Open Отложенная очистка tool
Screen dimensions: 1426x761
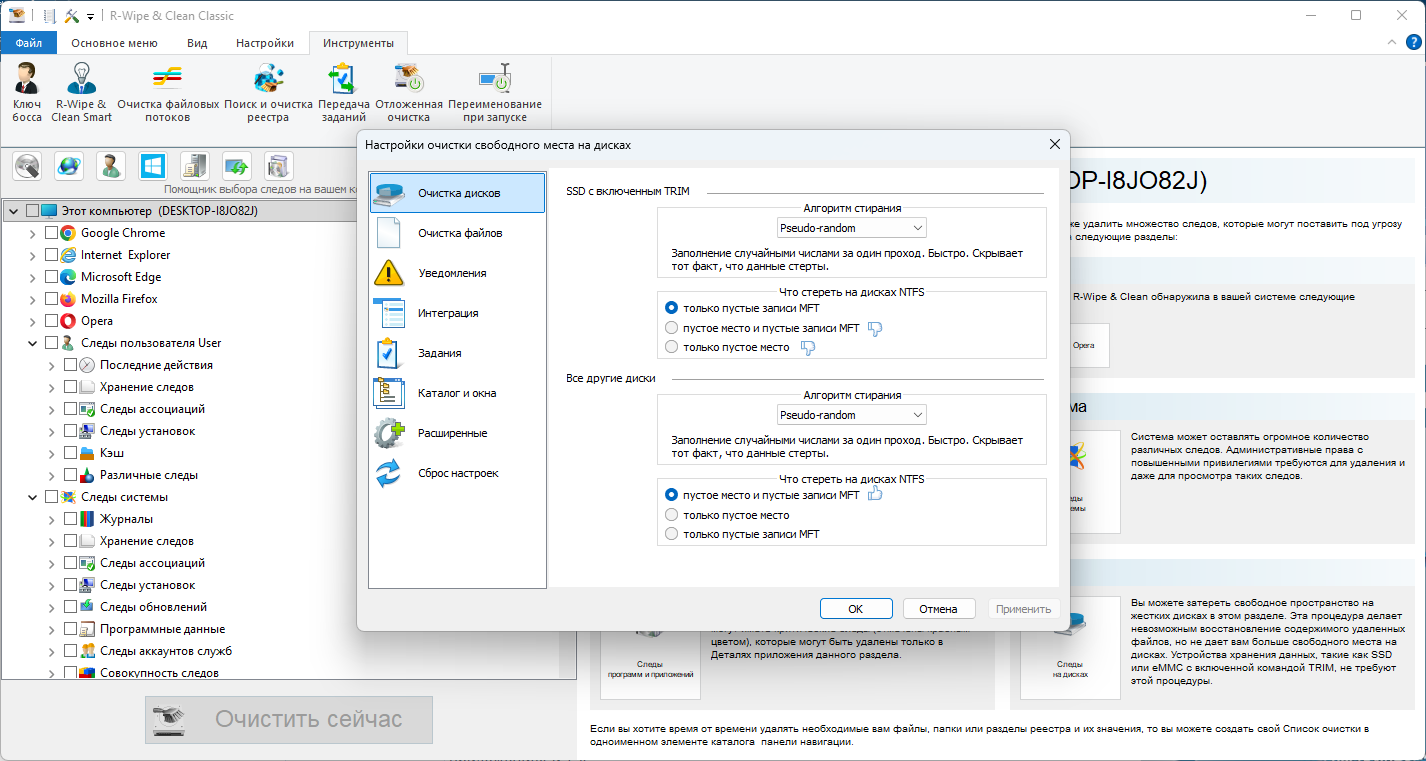[x=408, y=80]
